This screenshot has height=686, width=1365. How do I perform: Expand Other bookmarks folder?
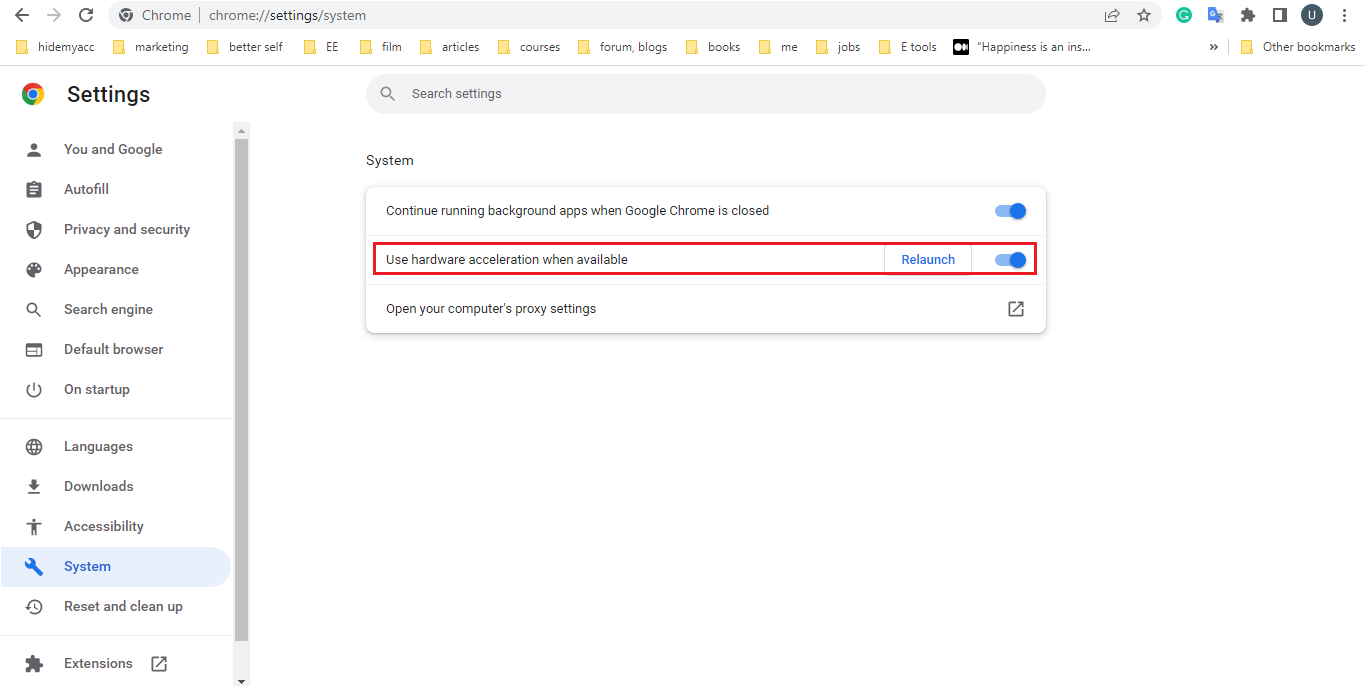[1297, 46]
